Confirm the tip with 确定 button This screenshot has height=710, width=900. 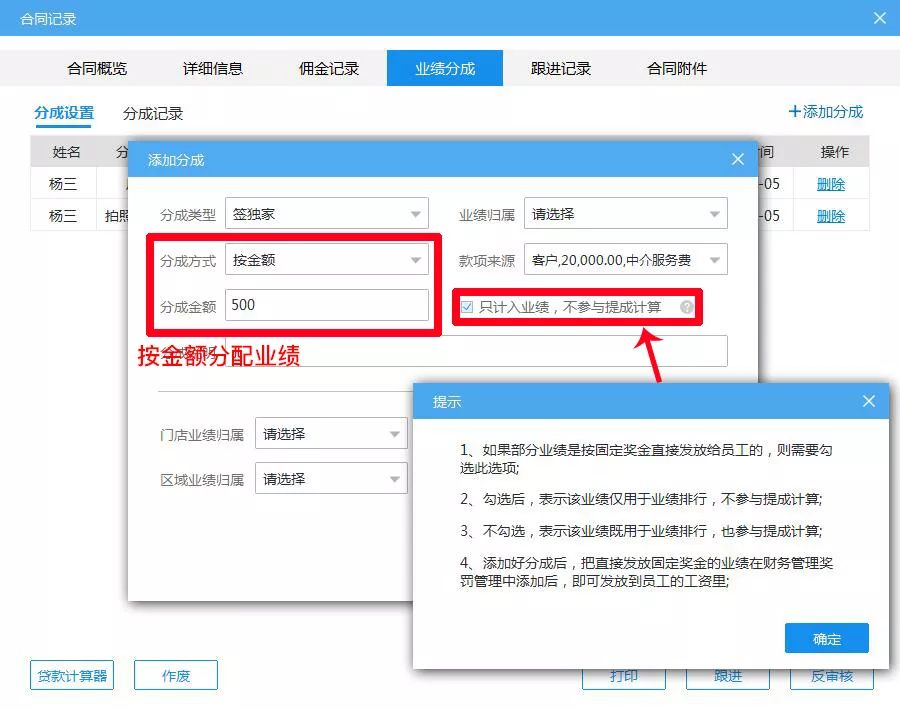pyautogui.click(x=826, y=638)
